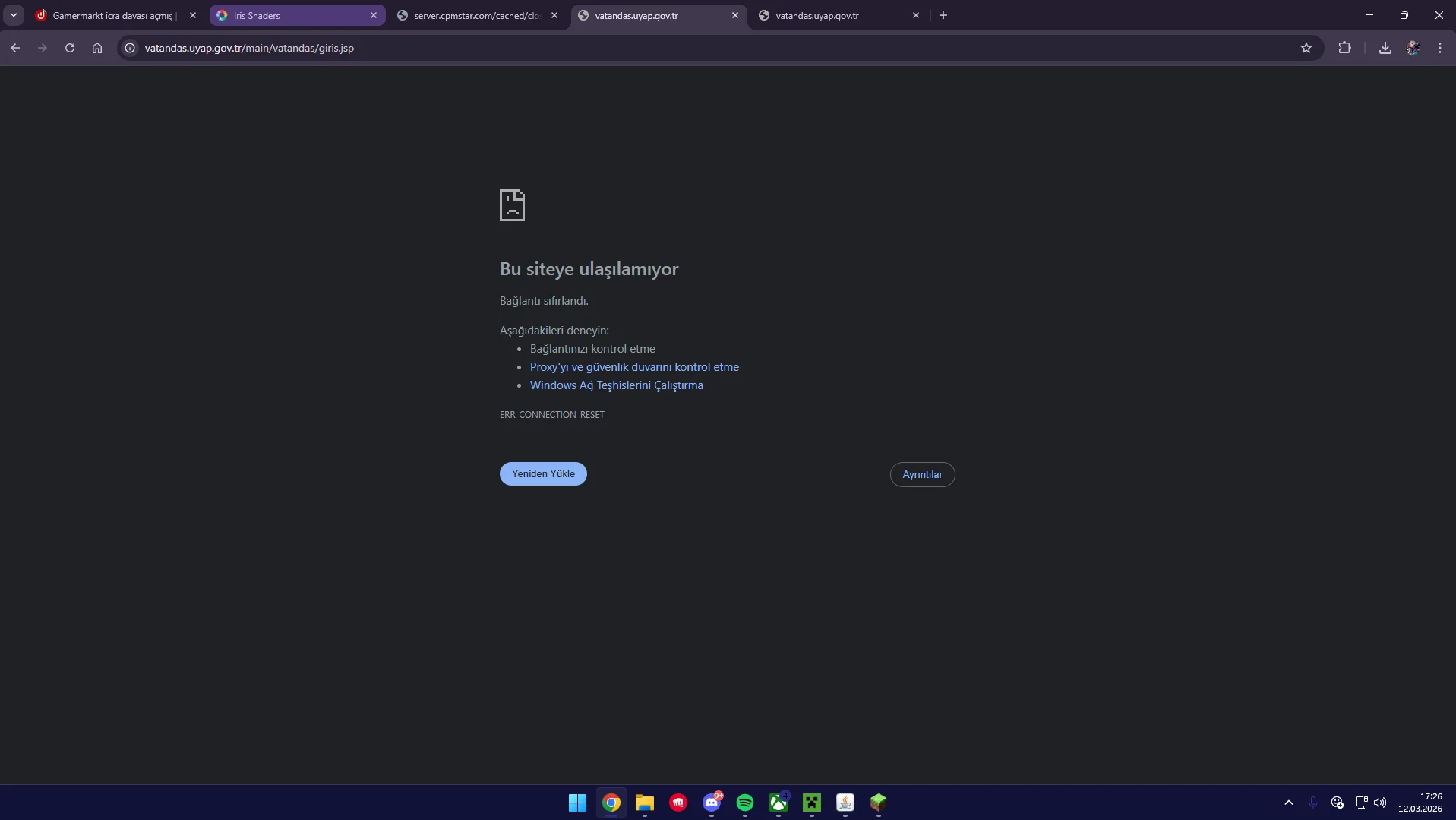Image resolution: width=1456 pixels, height=820 pixels.
Task: Click the Chrome profile avatar
Action: tap(1413, 48)
